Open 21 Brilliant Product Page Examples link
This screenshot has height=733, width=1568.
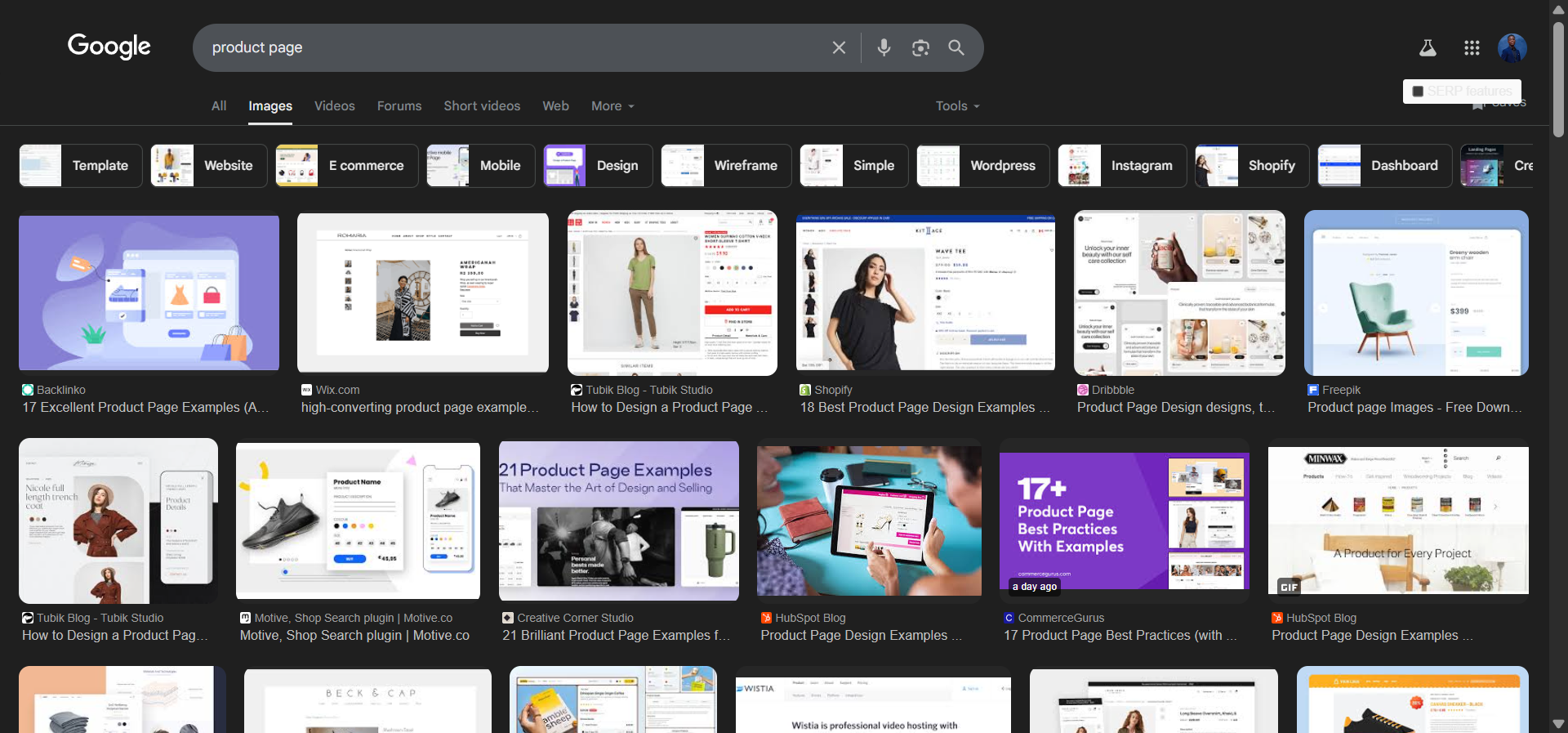[616, 635]
